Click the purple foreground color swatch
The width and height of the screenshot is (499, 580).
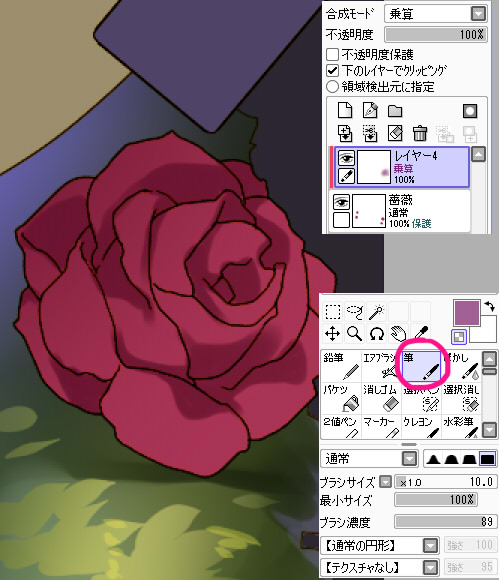point(466,313)
